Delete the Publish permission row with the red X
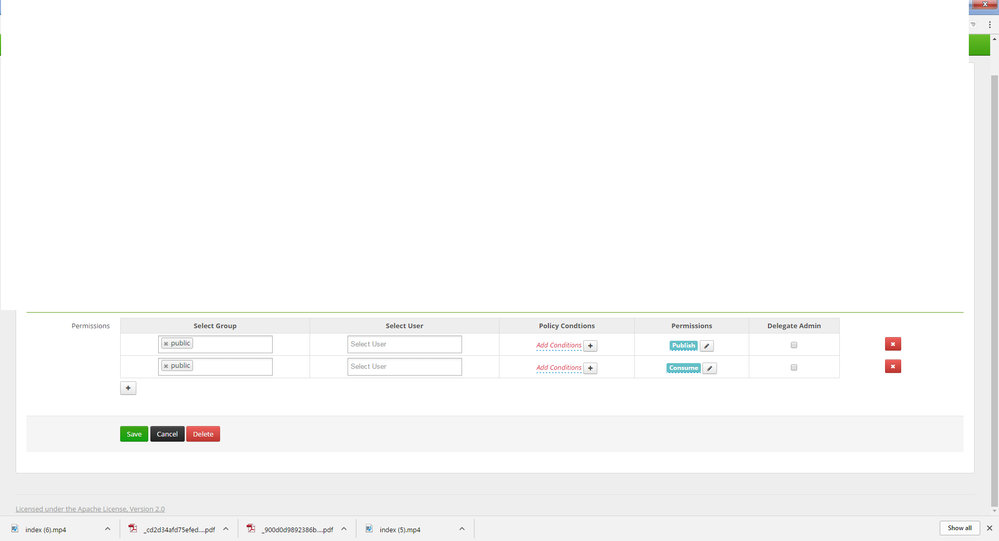 pyautogui.click(x=893, y=344)
